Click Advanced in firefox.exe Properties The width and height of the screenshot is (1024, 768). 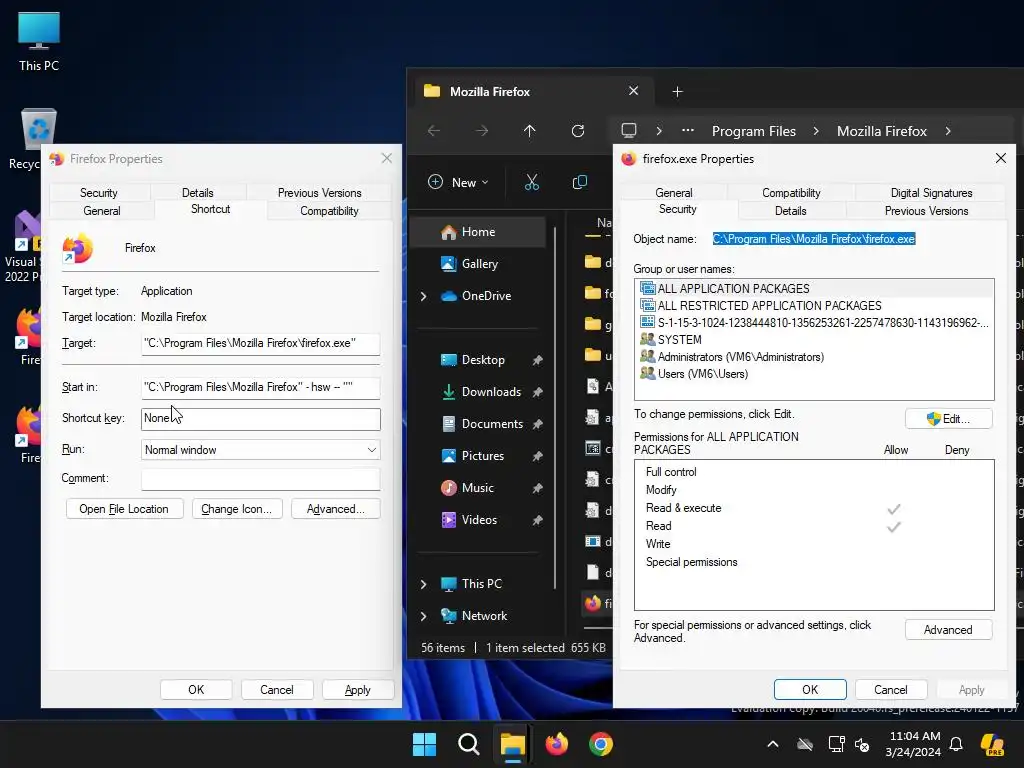coord(948,630)
